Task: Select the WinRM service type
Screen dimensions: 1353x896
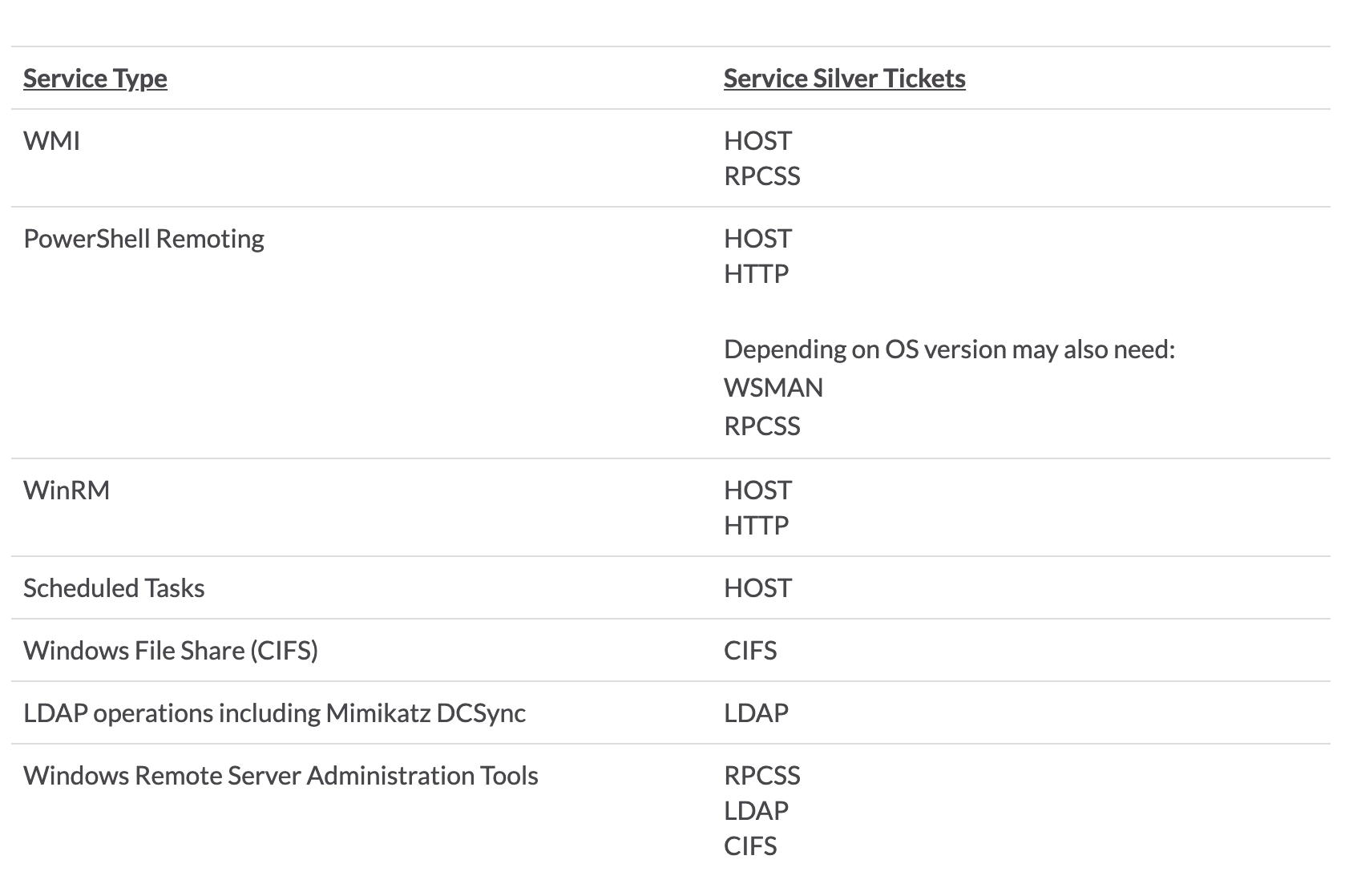Action: (x=67, y=490)
